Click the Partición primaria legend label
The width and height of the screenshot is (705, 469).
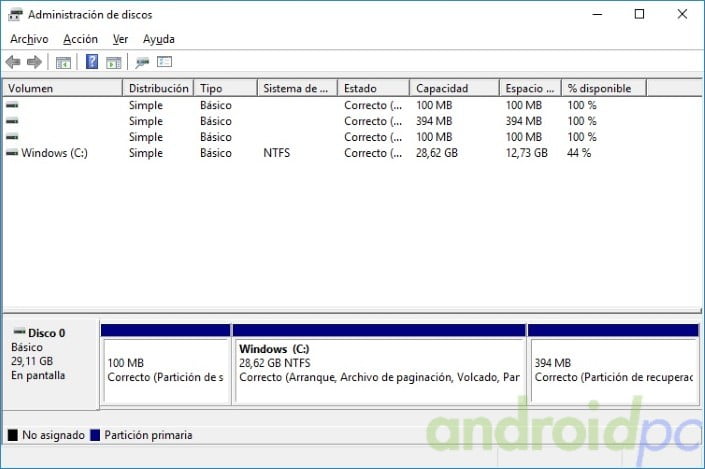(x=148, y=435)
